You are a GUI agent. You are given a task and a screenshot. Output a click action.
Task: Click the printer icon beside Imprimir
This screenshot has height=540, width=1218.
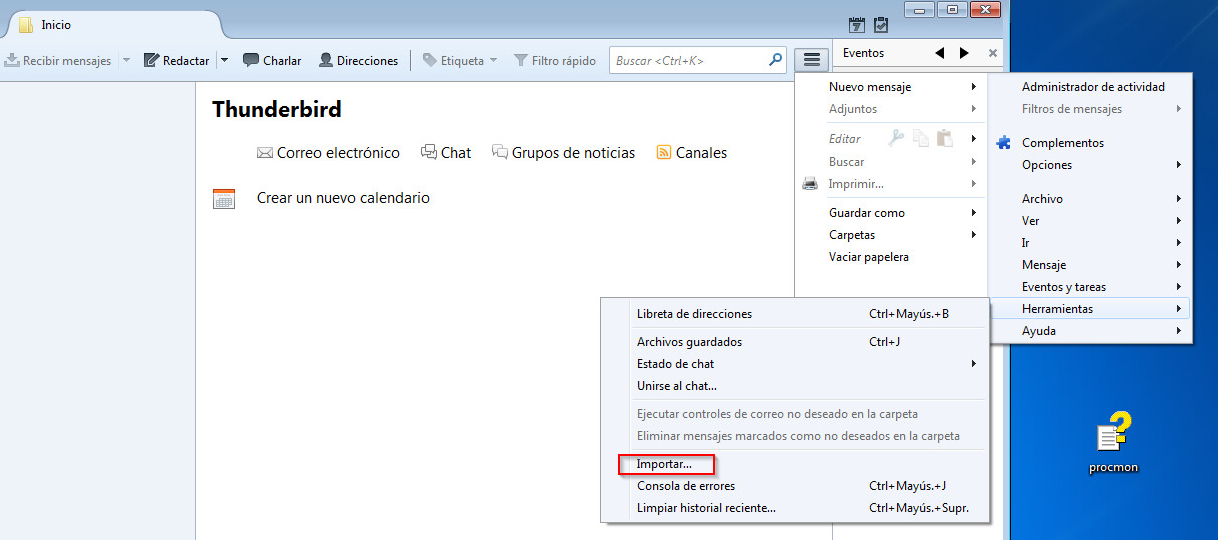pos(810,184)
